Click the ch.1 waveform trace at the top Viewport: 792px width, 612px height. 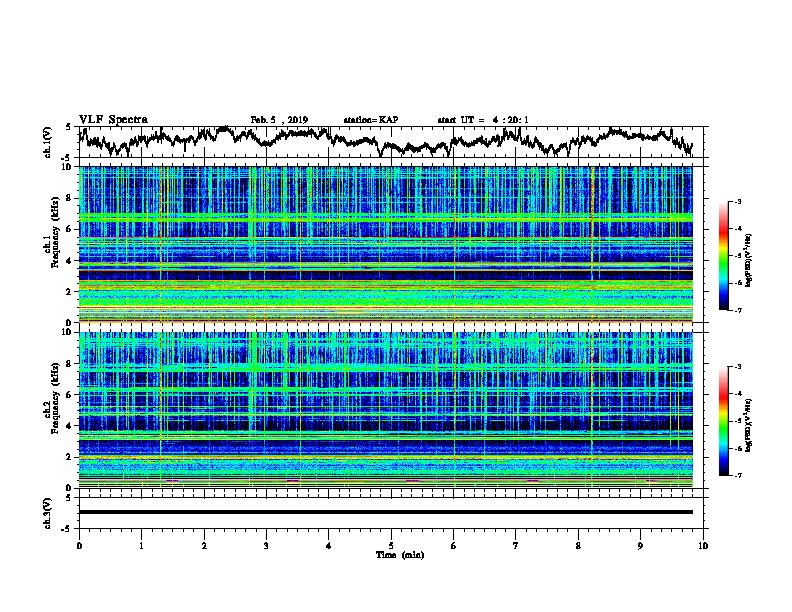coord(386,141)
